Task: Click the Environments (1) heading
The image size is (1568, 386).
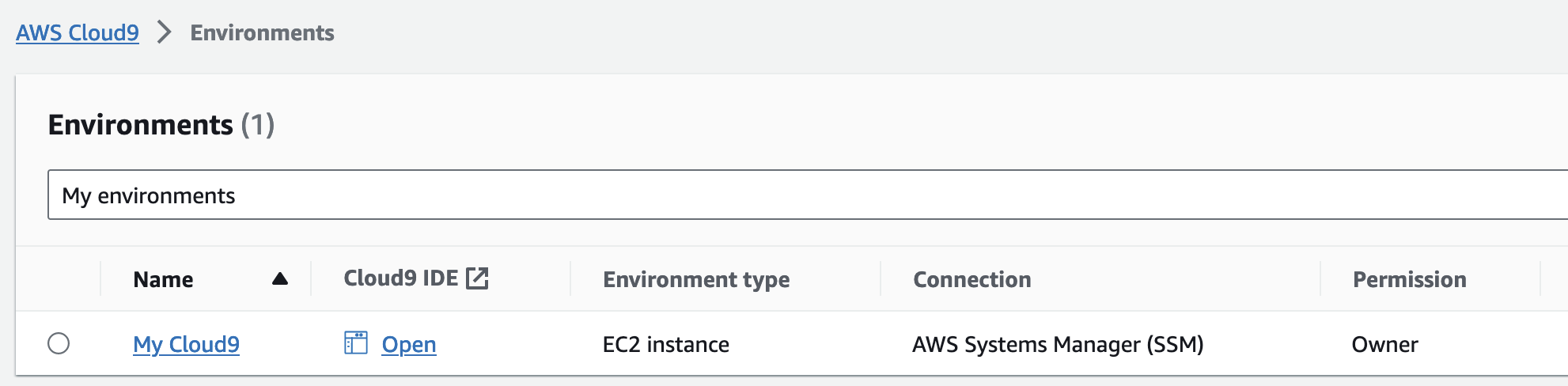Action: [x=161, y=125]
